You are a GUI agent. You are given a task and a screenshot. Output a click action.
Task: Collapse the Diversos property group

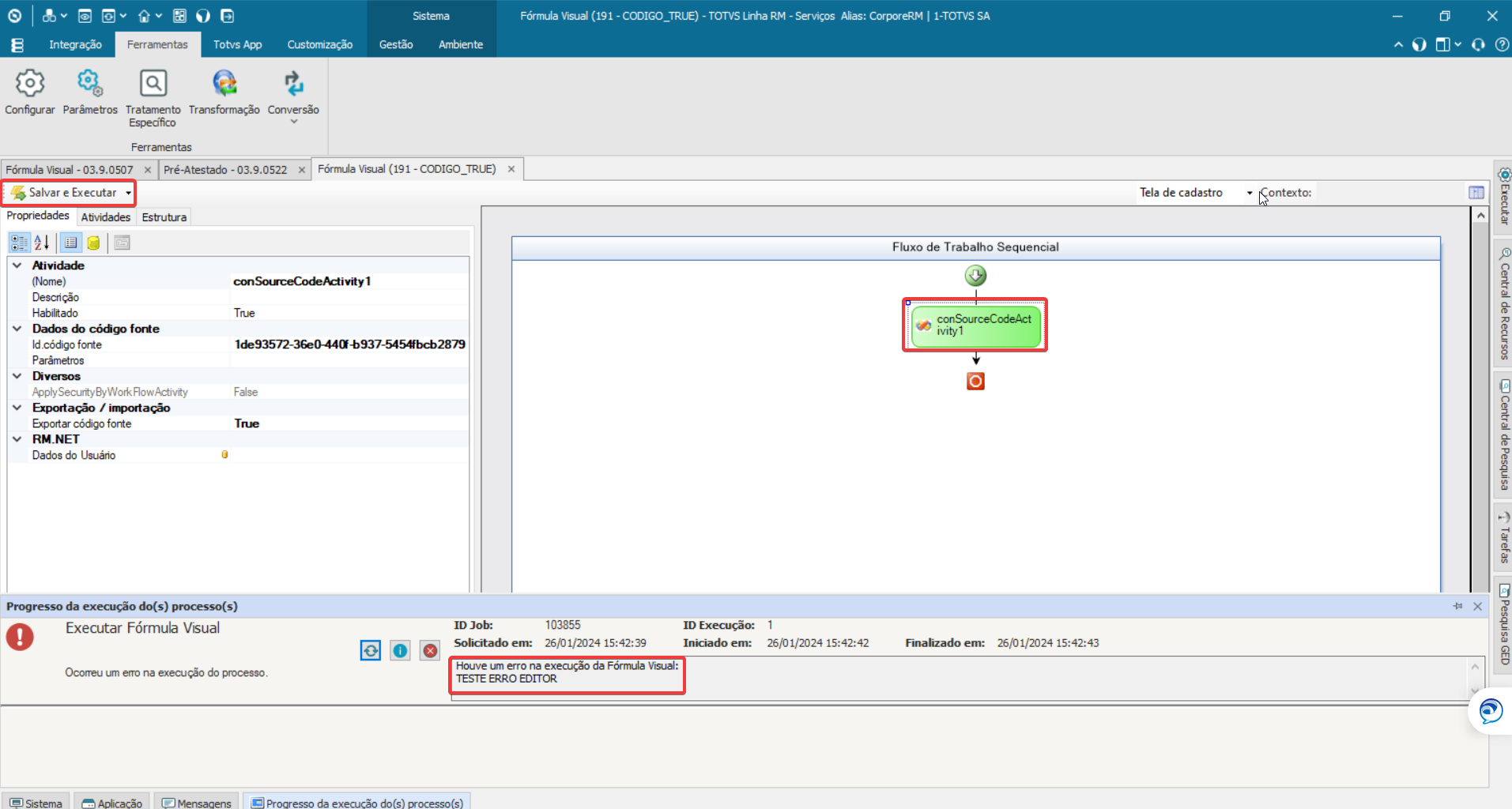tap(17, 376)
